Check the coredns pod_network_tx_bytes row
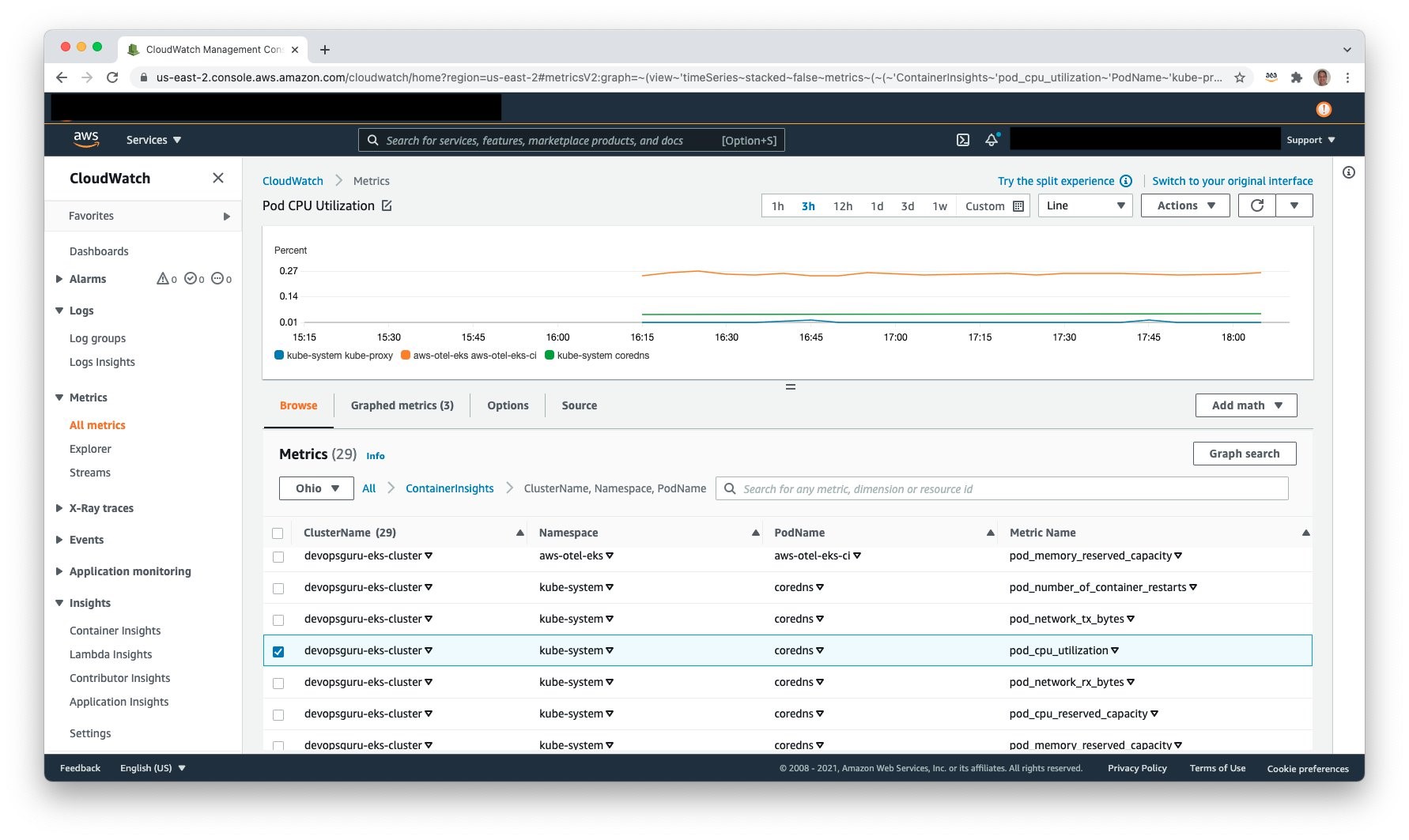The width and height of the screenshot is (1409, 840). (278, 620)
